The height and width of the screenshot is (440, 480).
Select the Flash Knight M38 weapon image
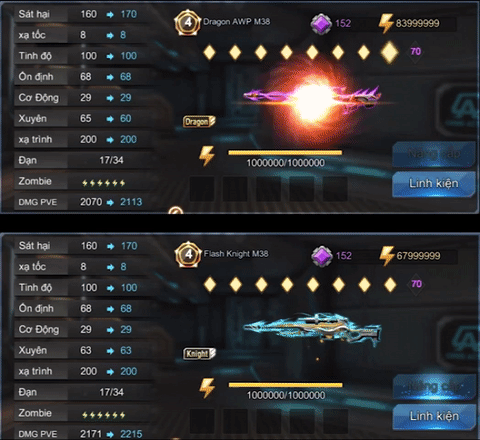[x=312, y=328]
